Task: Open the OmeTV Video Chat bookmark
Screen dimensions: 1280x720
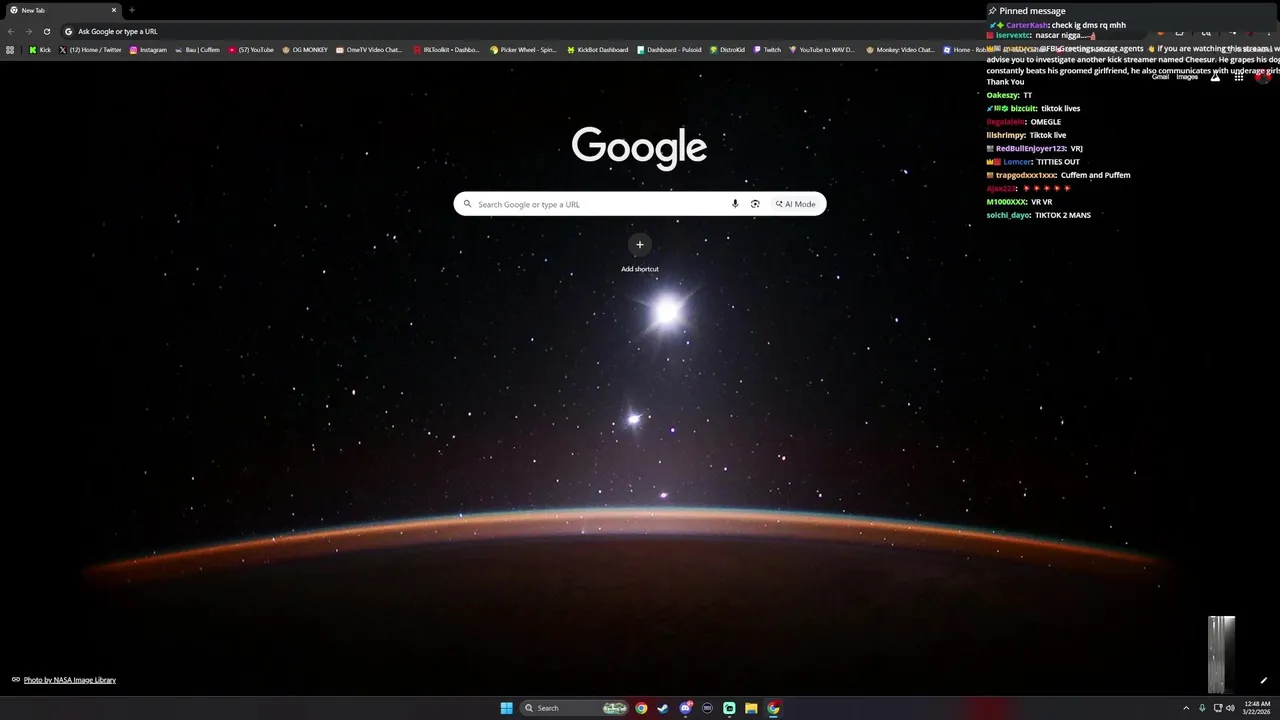Action: coord(369,49)
